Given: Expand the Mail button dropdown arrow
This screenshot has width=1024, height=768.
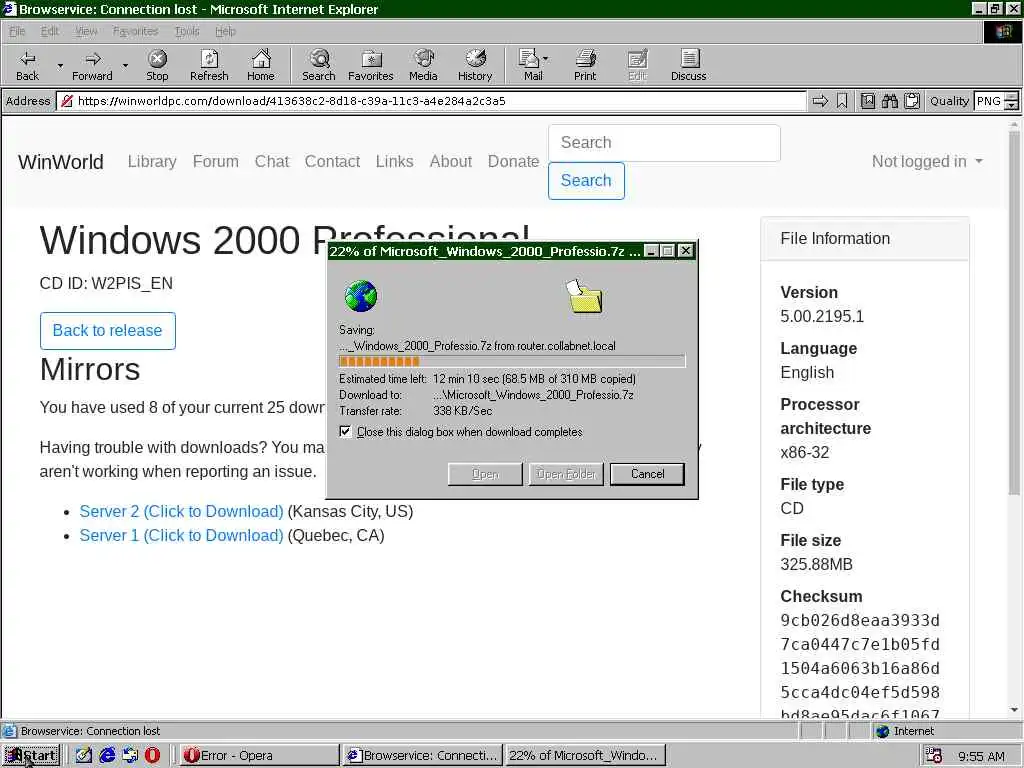Looking at the screenshot, I should click(546, 59).
